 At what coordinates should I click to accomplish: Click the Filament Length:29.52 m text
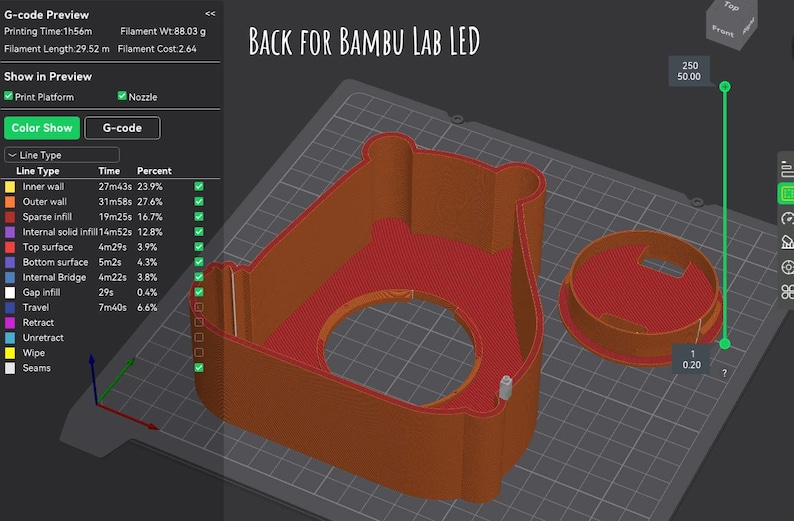(x=57, y=49)
